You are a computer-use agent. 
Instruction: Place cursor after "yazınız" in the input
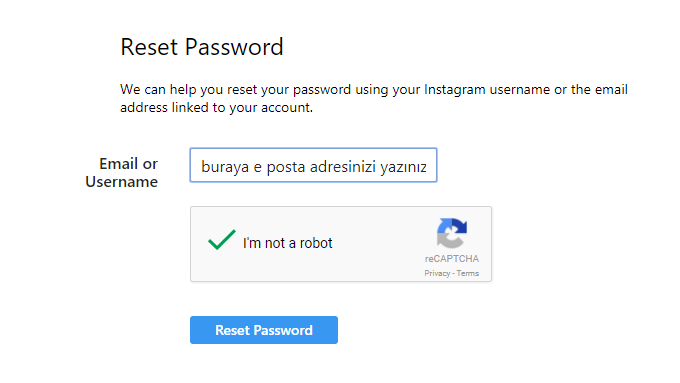(428, 167)
